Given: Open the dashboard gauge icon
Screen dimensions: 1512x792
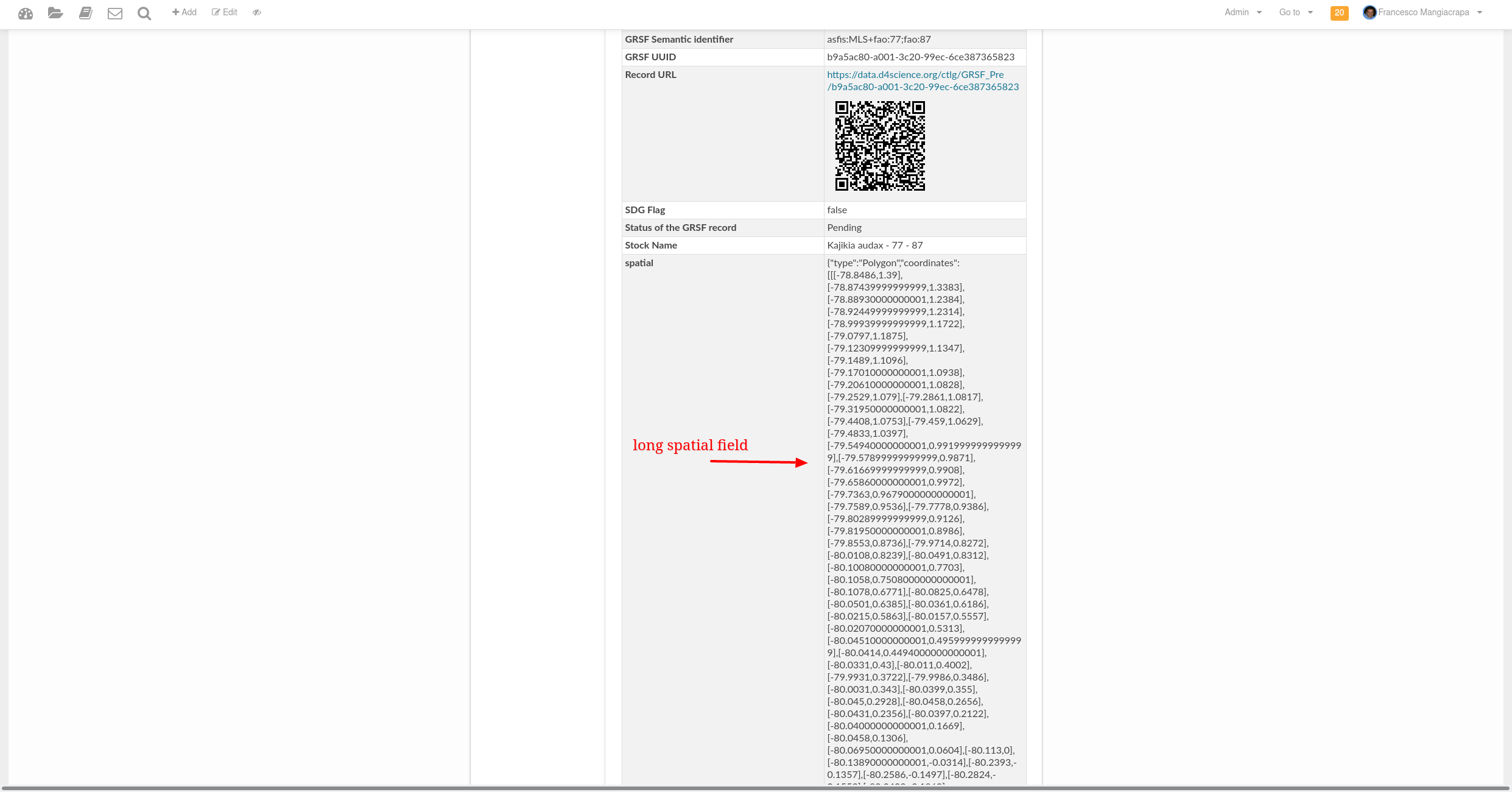Looking at the screenshot, I should coord(26,13).
